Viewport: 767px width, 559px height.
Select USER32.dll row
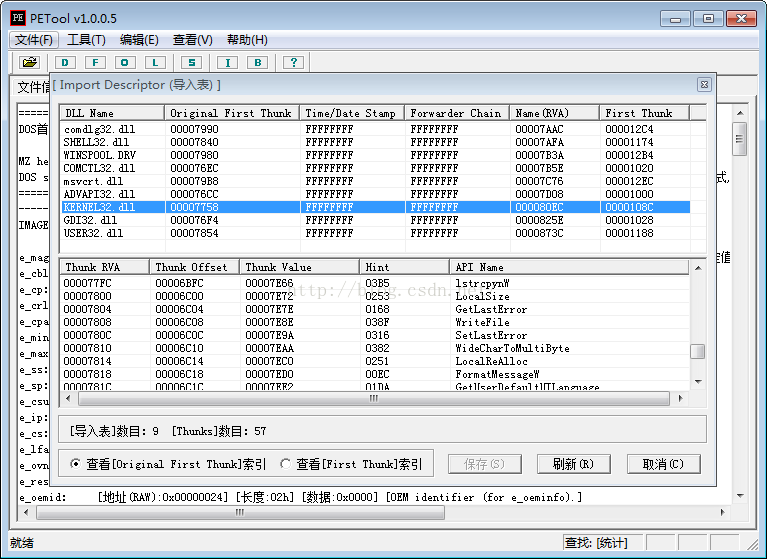(376, 233)
